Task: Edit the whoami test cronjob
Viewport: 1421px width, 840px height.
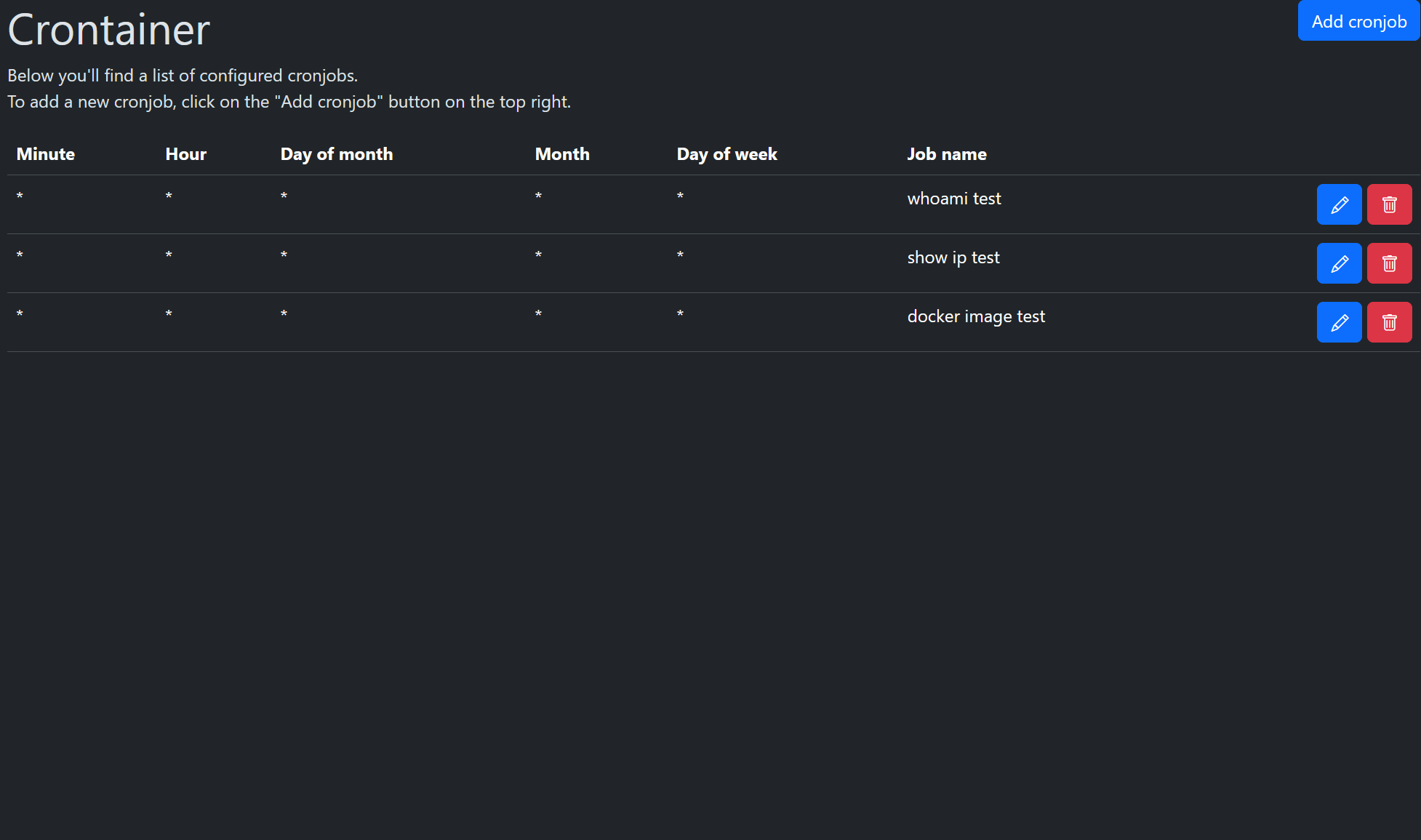Action: [1339, 204]
